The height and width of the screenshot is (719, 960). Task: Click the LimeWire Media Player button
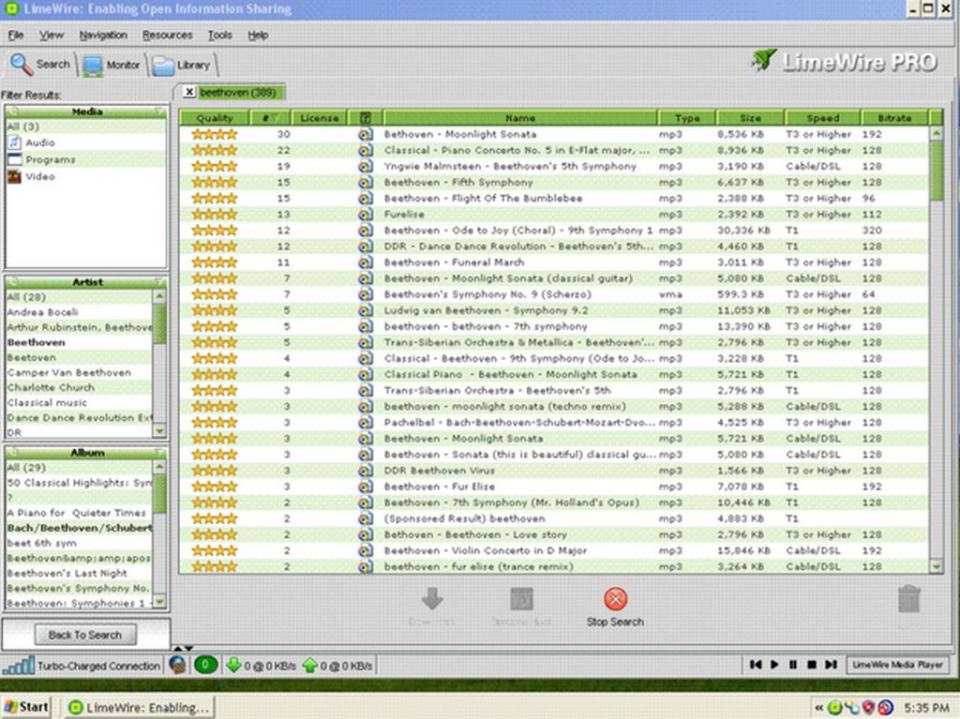tap(898, 664)
